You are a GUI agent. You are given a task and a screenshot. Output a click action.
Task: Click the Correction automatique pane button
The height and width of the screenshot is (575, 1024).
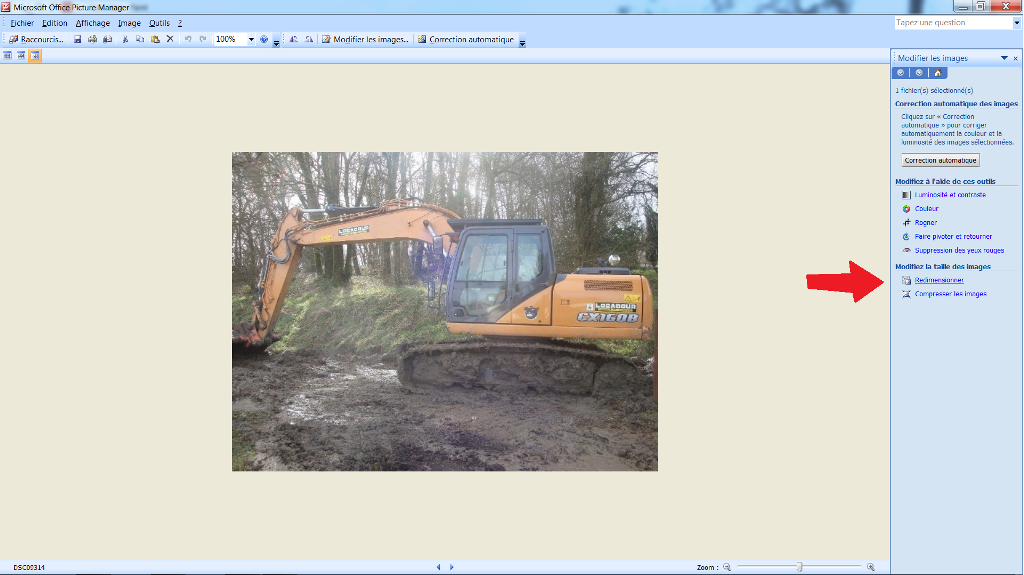coord(940,160)
